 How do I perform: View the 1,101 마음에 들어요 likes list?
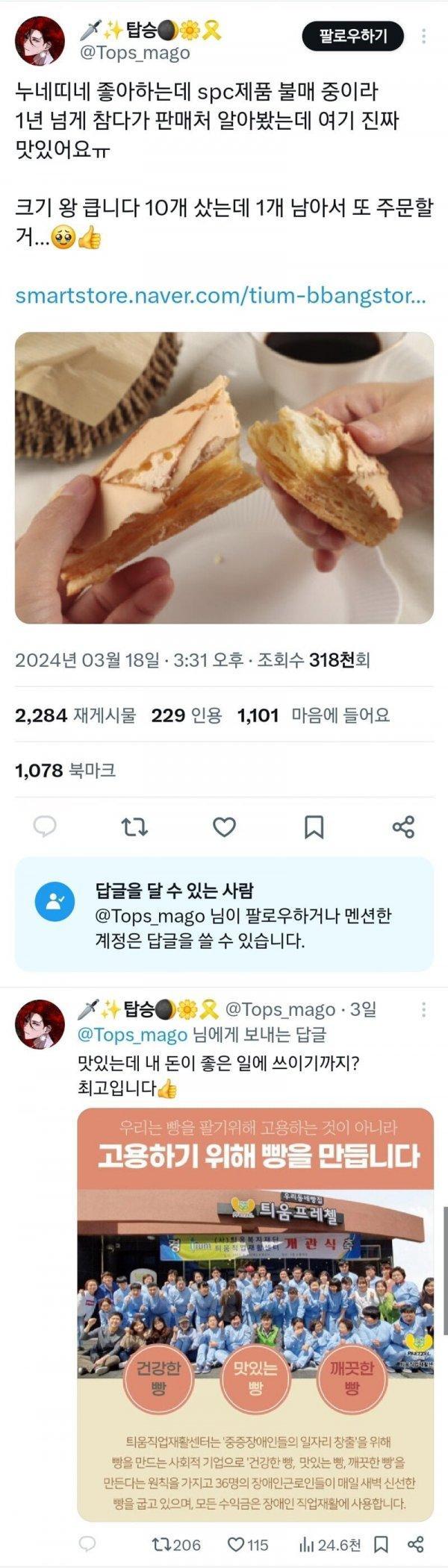pyautogui.click(x=313, y=716)
